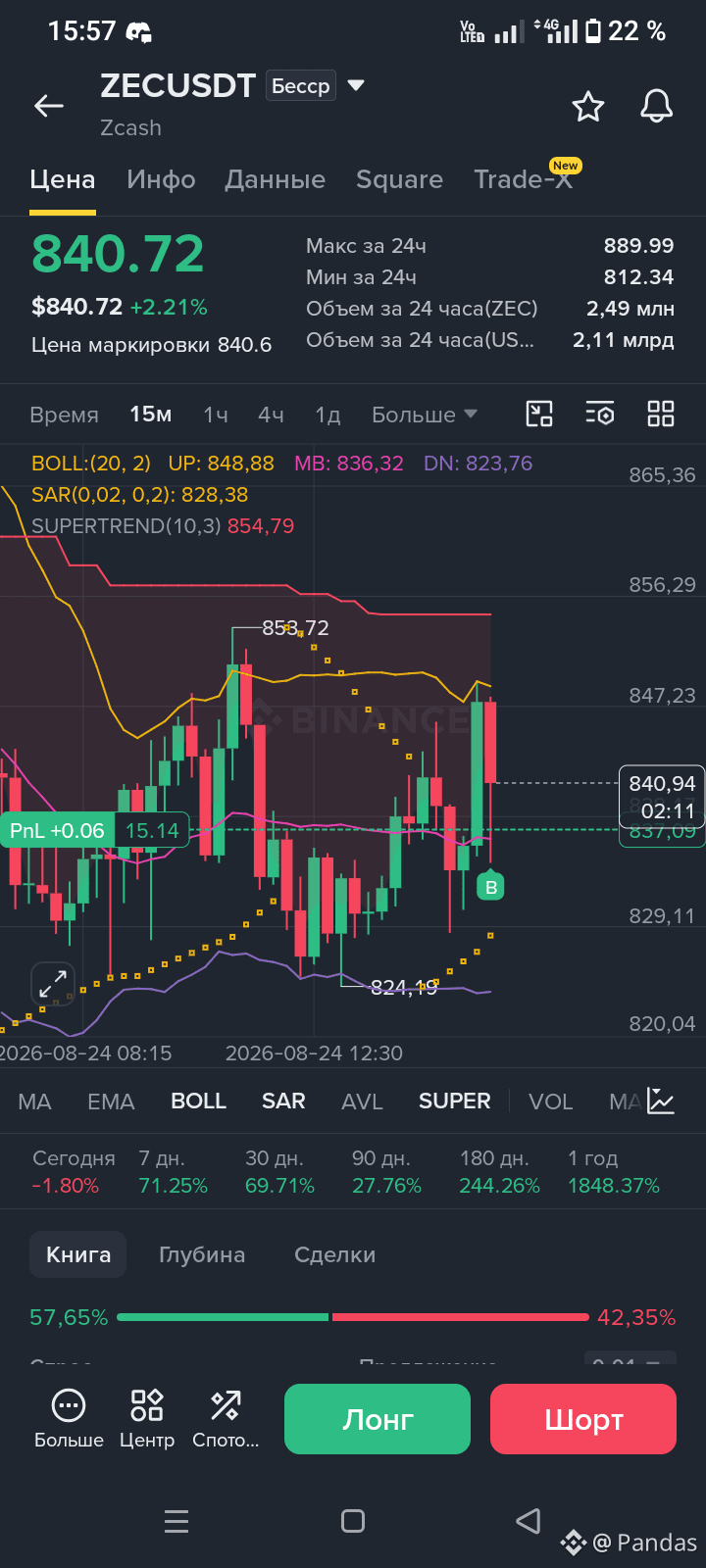Go back using the left arrow icon

click(49, 106)
